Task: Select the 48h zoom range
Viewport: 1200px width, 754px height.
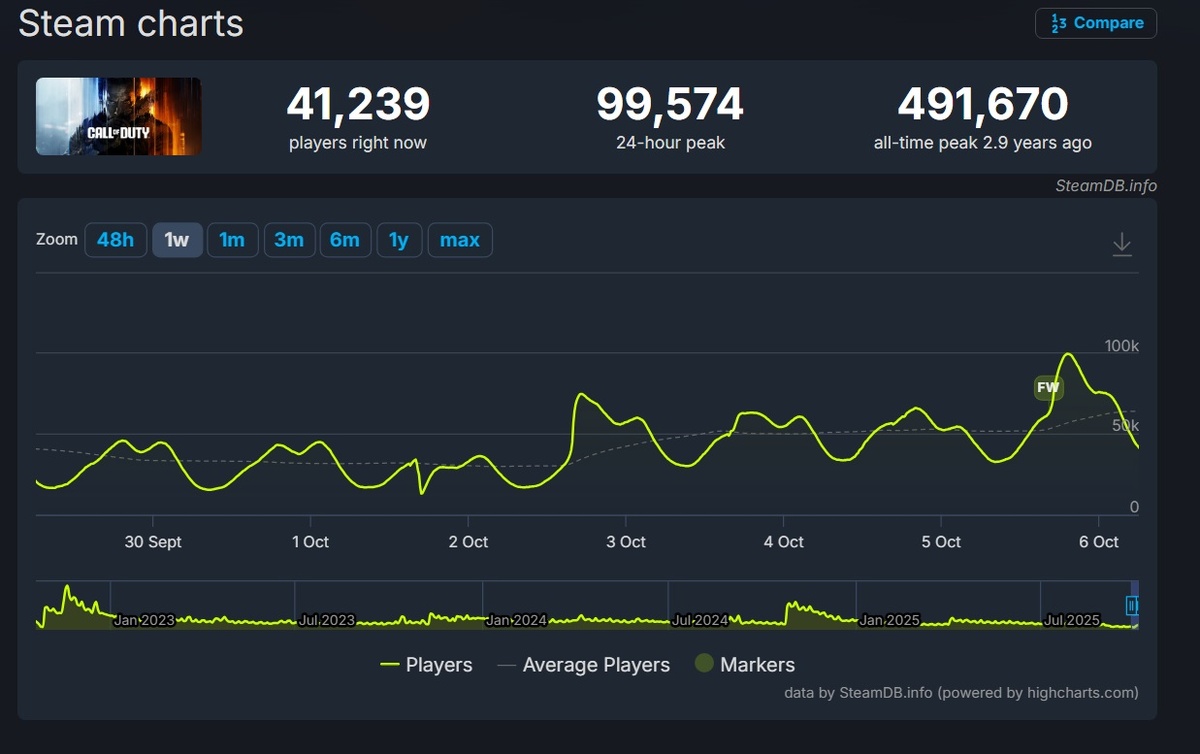Action: pyautogui.click(x=115, y=240)
